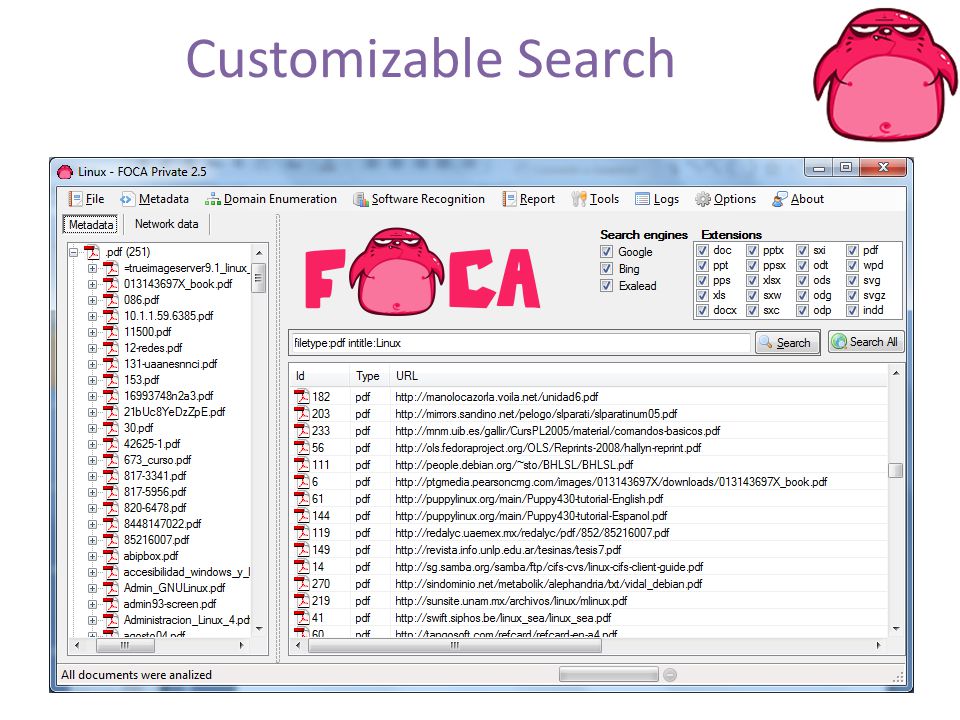Select the Metadata tab in left panel
Image resolution: width=960 pixels, height=720 pixels.
pyautogui.click(x=91, y=225)
